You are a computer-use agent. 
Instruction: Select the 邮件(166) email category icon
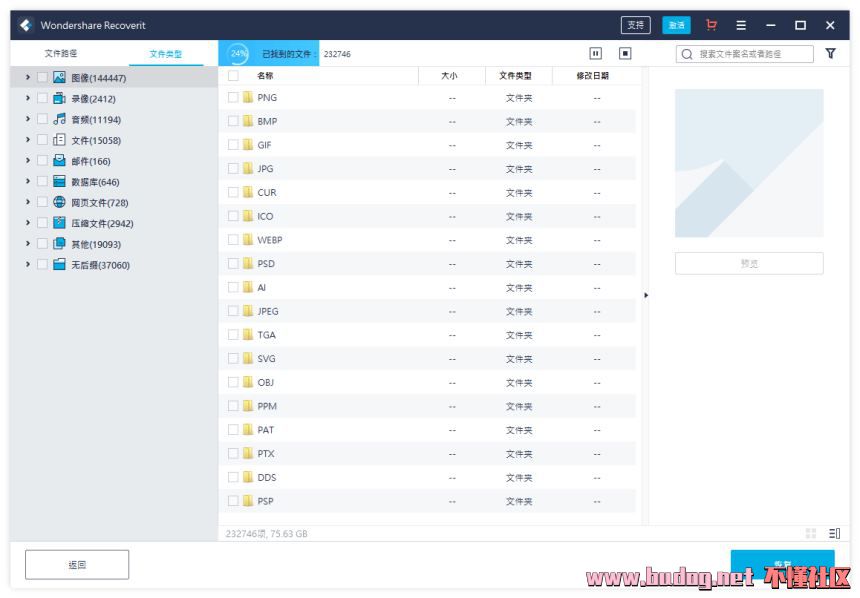pyautogui.click(x=59, y=161)
